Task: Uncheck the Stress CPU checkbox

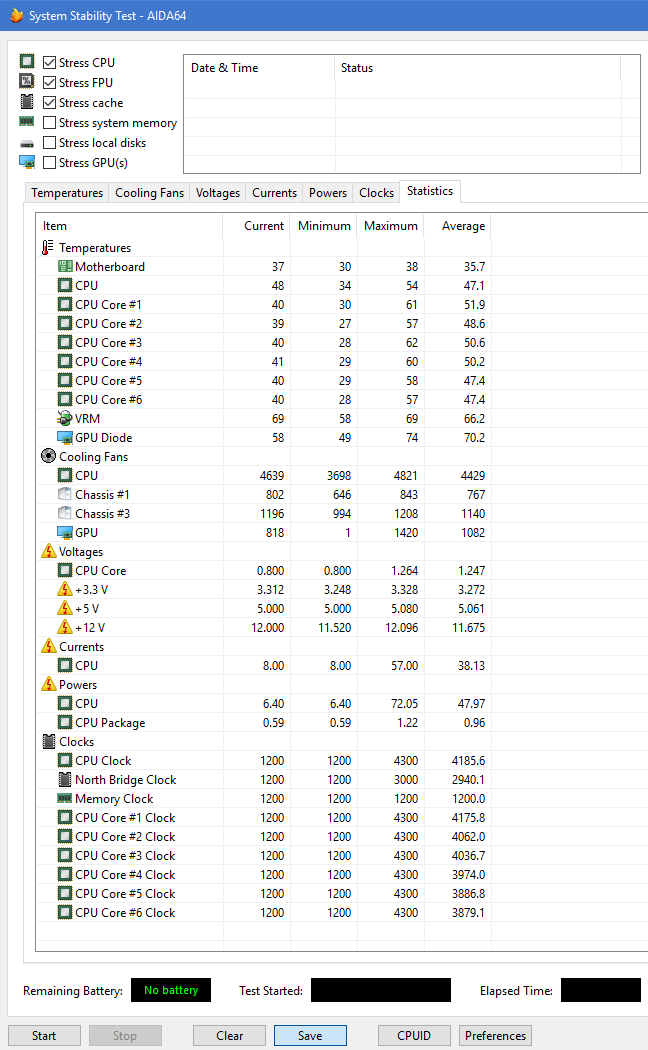Action: [x=49, y=62]
